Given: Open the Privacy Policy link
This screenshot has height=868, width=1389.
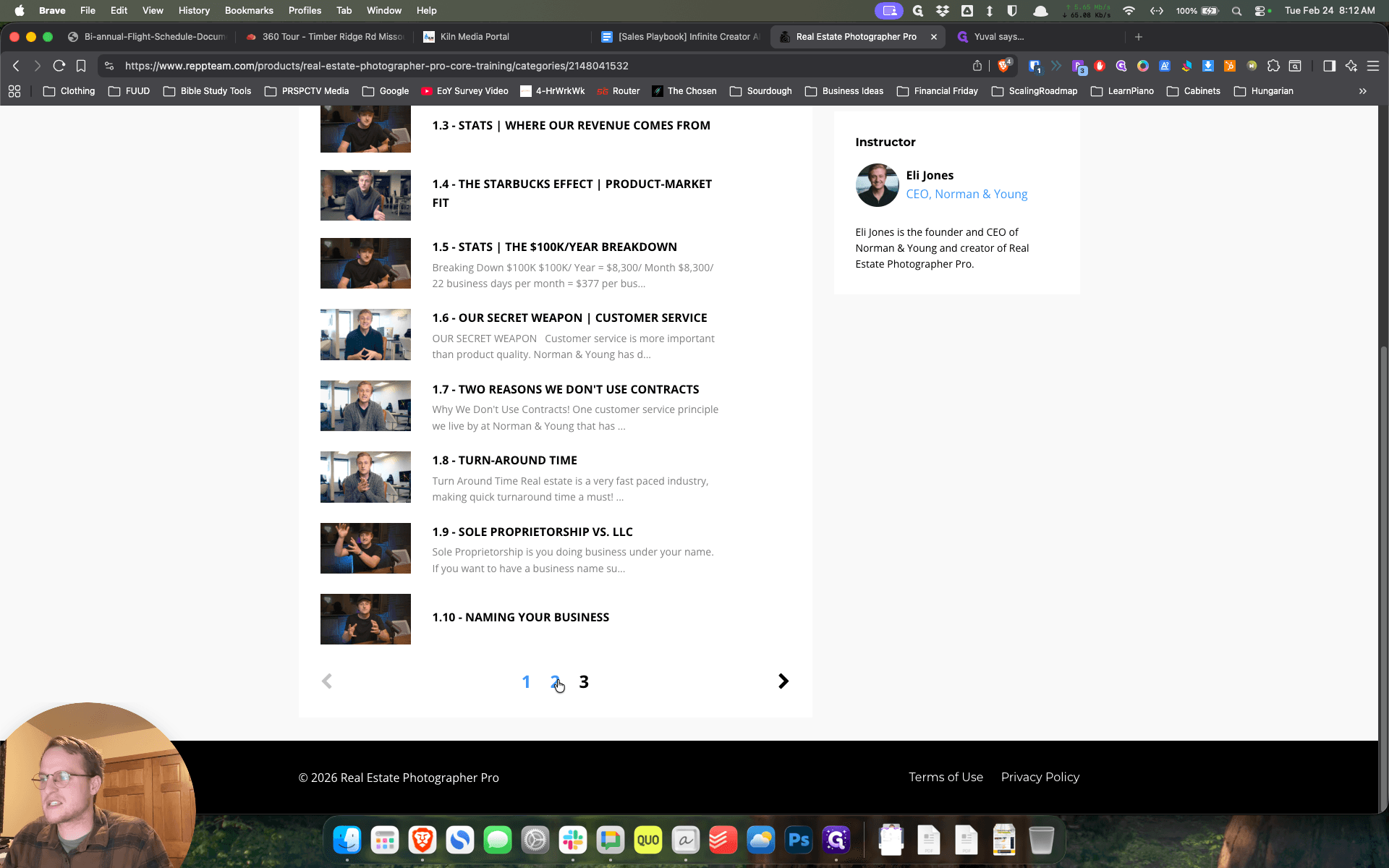Looking at the screenshot, I should coord(1040,777).
